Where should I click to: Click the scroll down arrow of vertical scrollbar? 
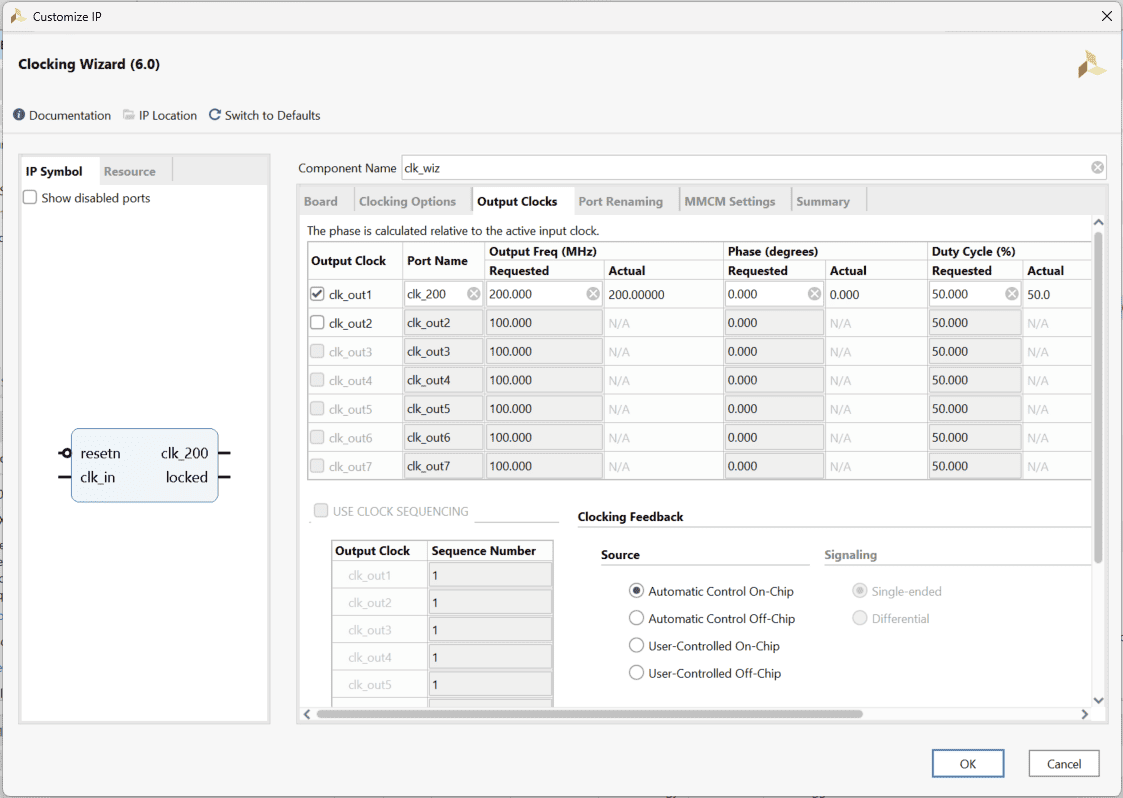1098,700
